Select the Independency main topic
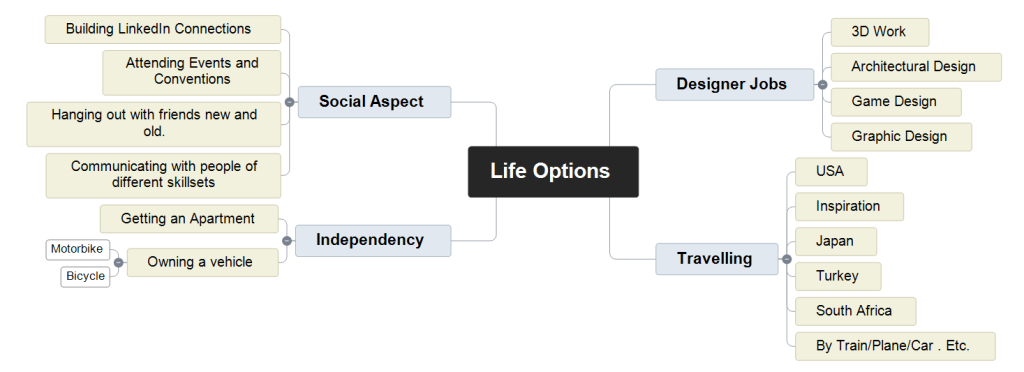The height and width of the screenshot is (372, 1024). click(373, 241)
